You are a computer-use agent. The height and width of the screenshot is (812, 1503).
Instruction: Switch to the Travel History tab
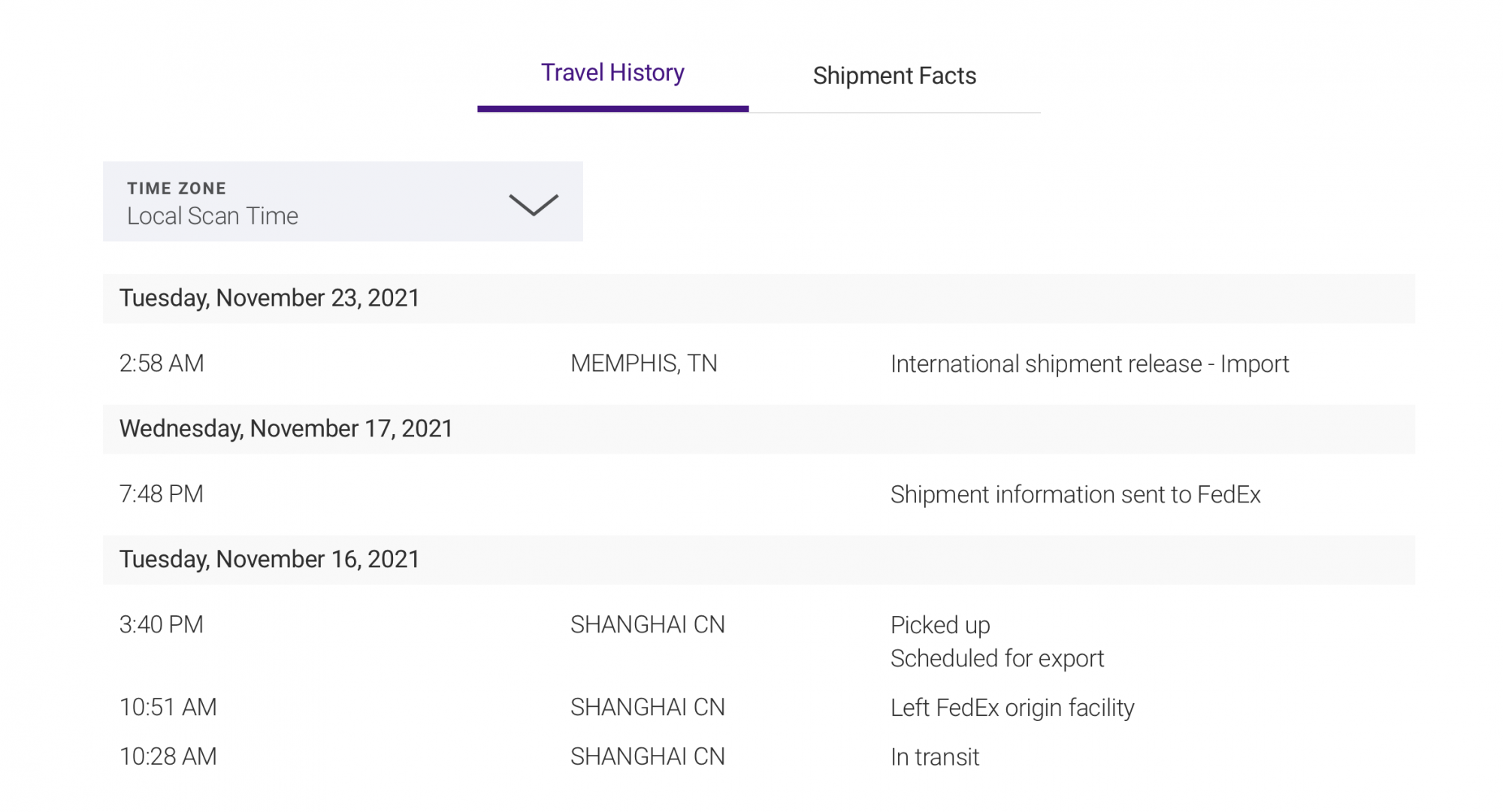pos(612,74)
